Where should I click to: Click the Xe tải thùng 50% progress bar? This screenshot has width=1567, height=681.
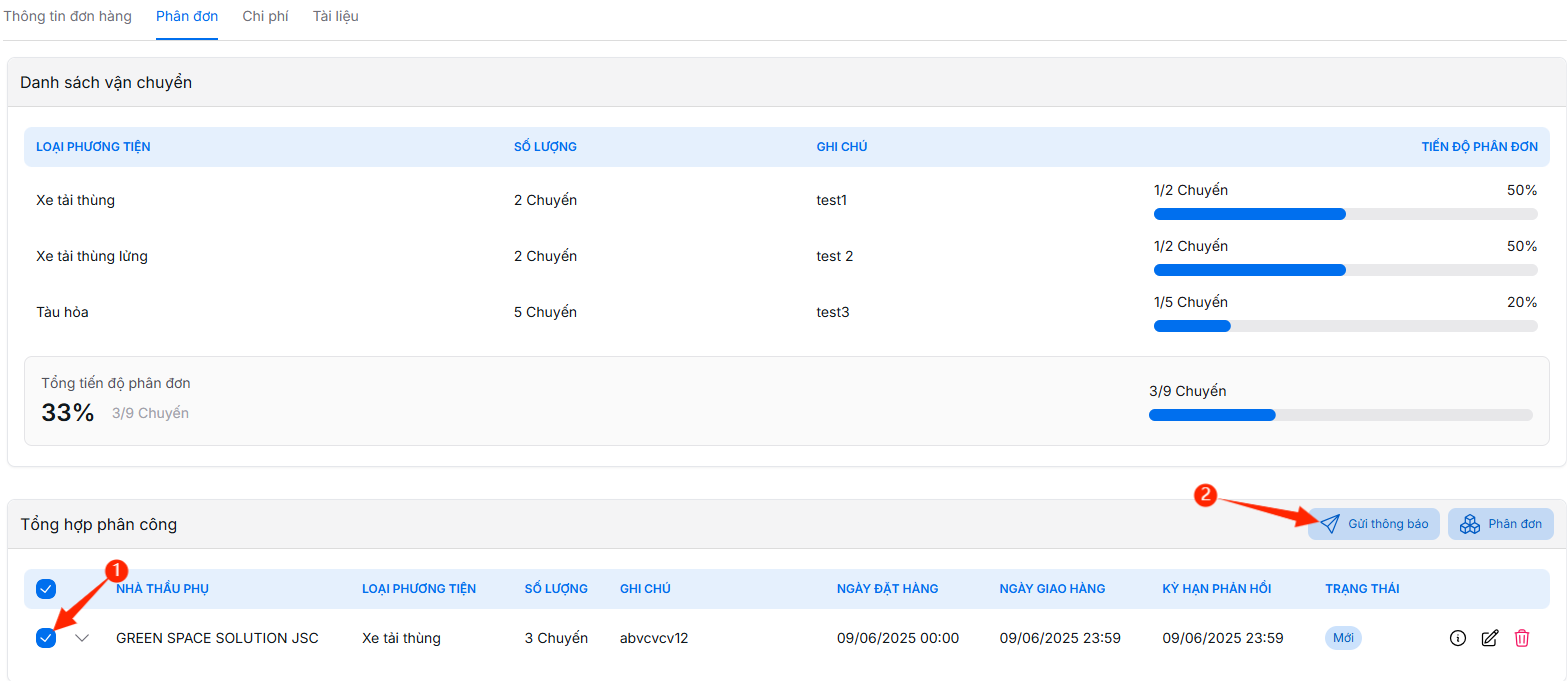(1345, 214)
